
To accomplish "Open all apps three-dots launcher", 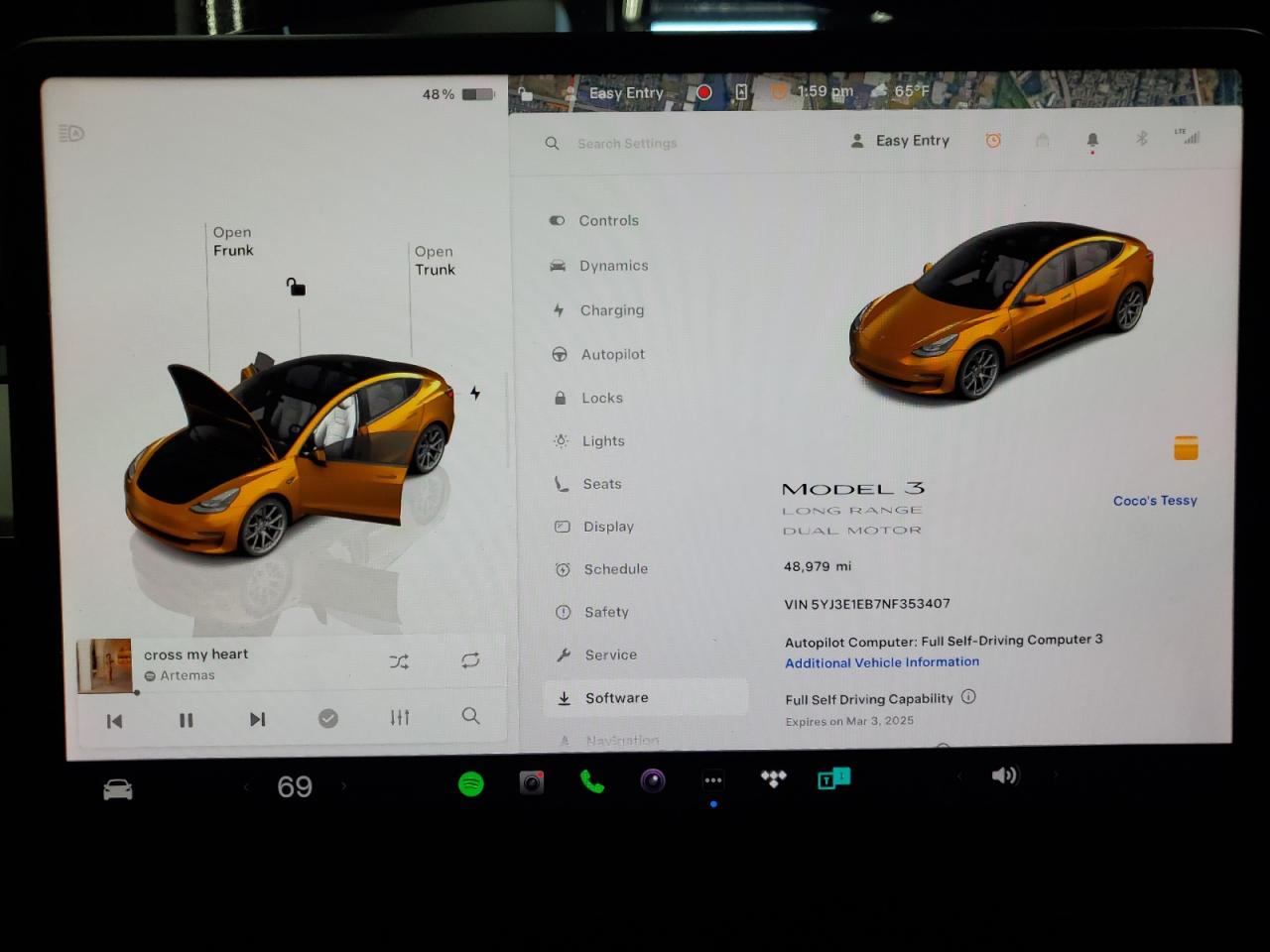I will click(713, 780).
